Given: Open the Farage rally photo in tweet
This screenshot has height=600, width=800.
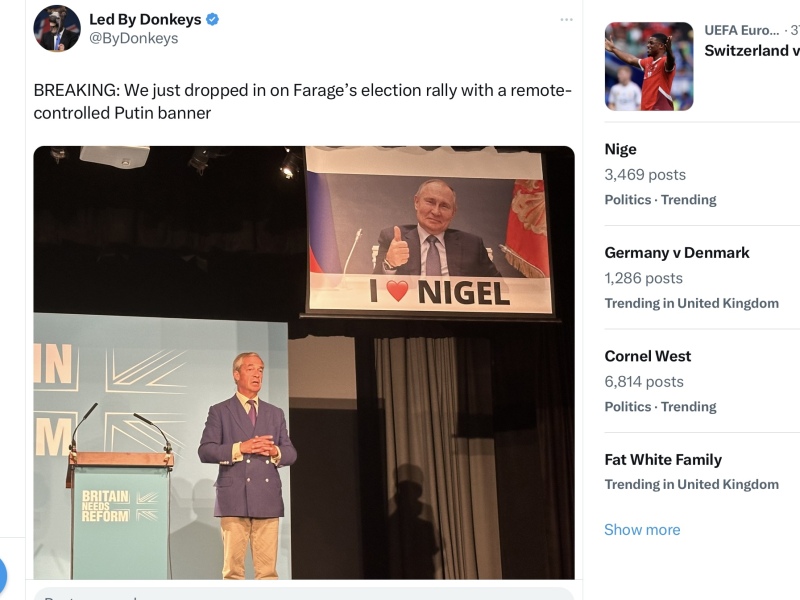Looking at the screenshot, I should (x=304, y=363).
